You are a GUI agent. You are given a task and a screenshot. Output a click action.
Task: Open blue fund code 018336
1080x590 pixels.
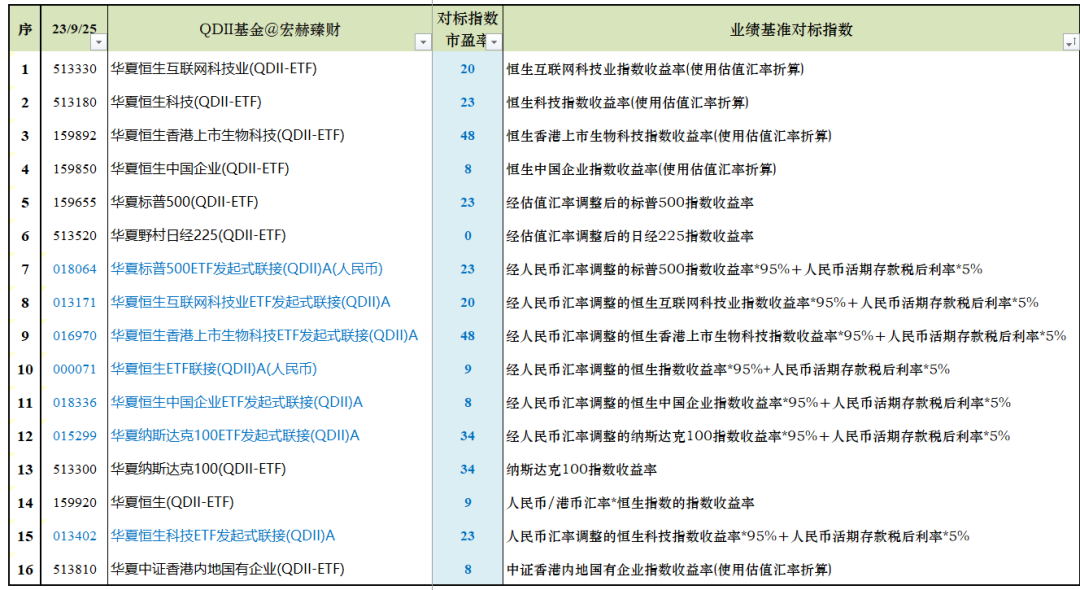pos(74,403)
